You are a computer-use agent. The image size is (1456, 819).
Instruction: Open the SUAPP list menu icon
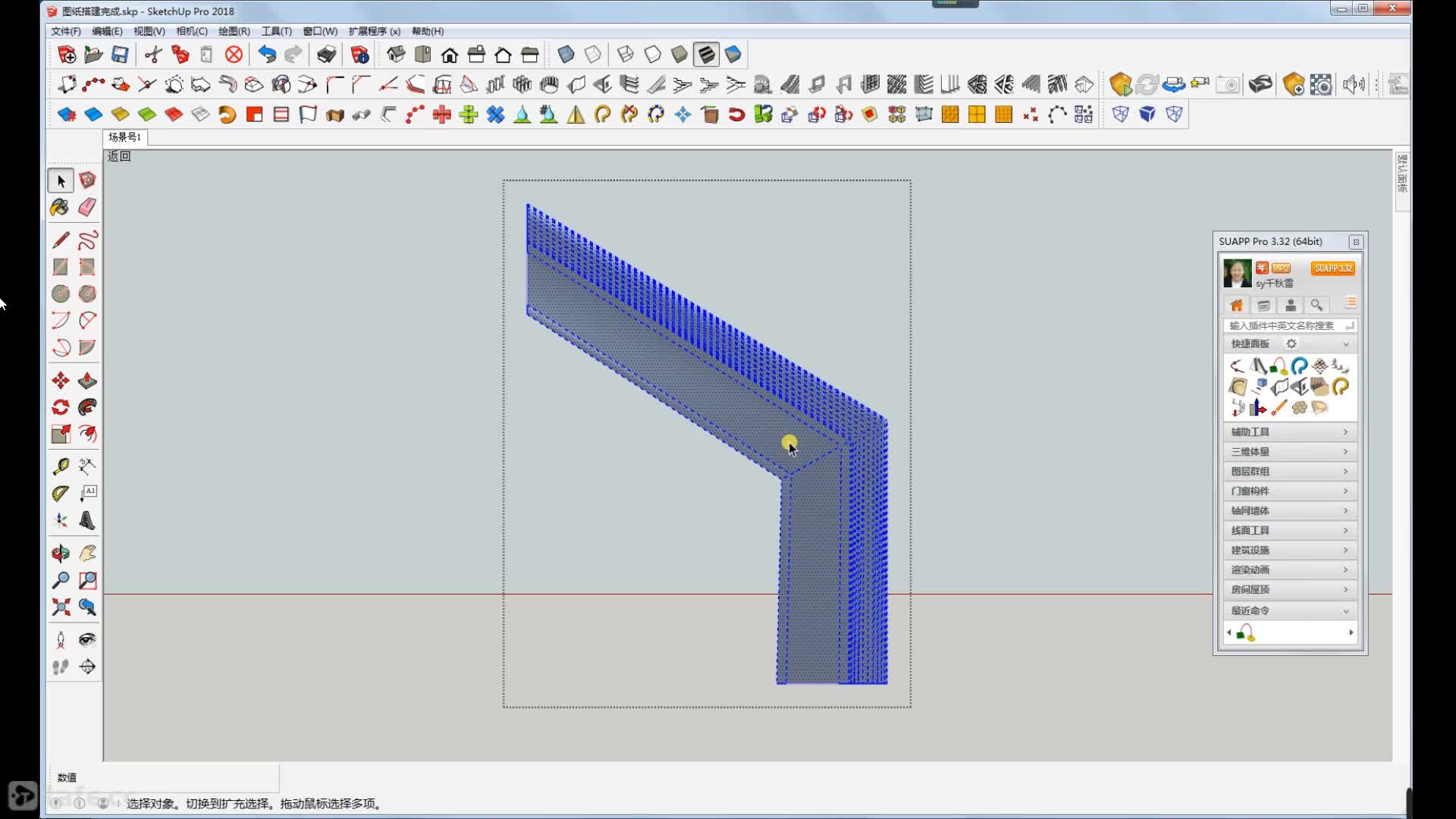(1351, 303)
